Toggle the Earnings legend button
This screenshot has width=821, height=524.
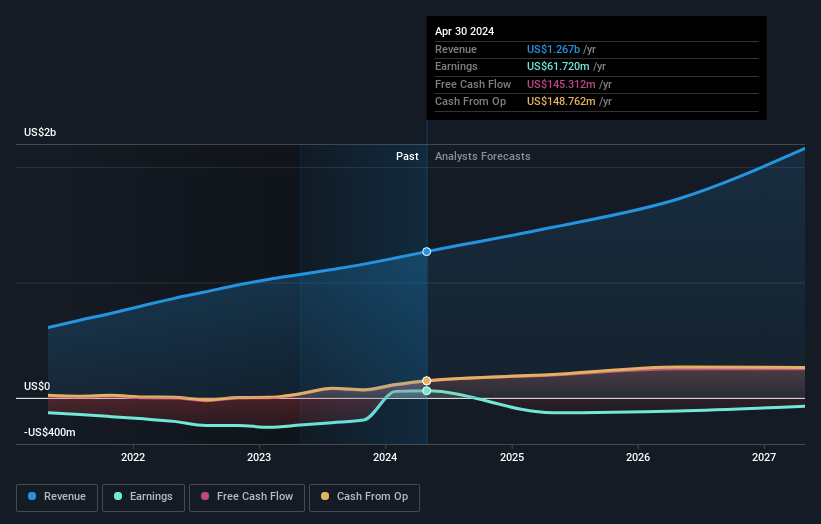pyautogui.click(x=143, y=497)
